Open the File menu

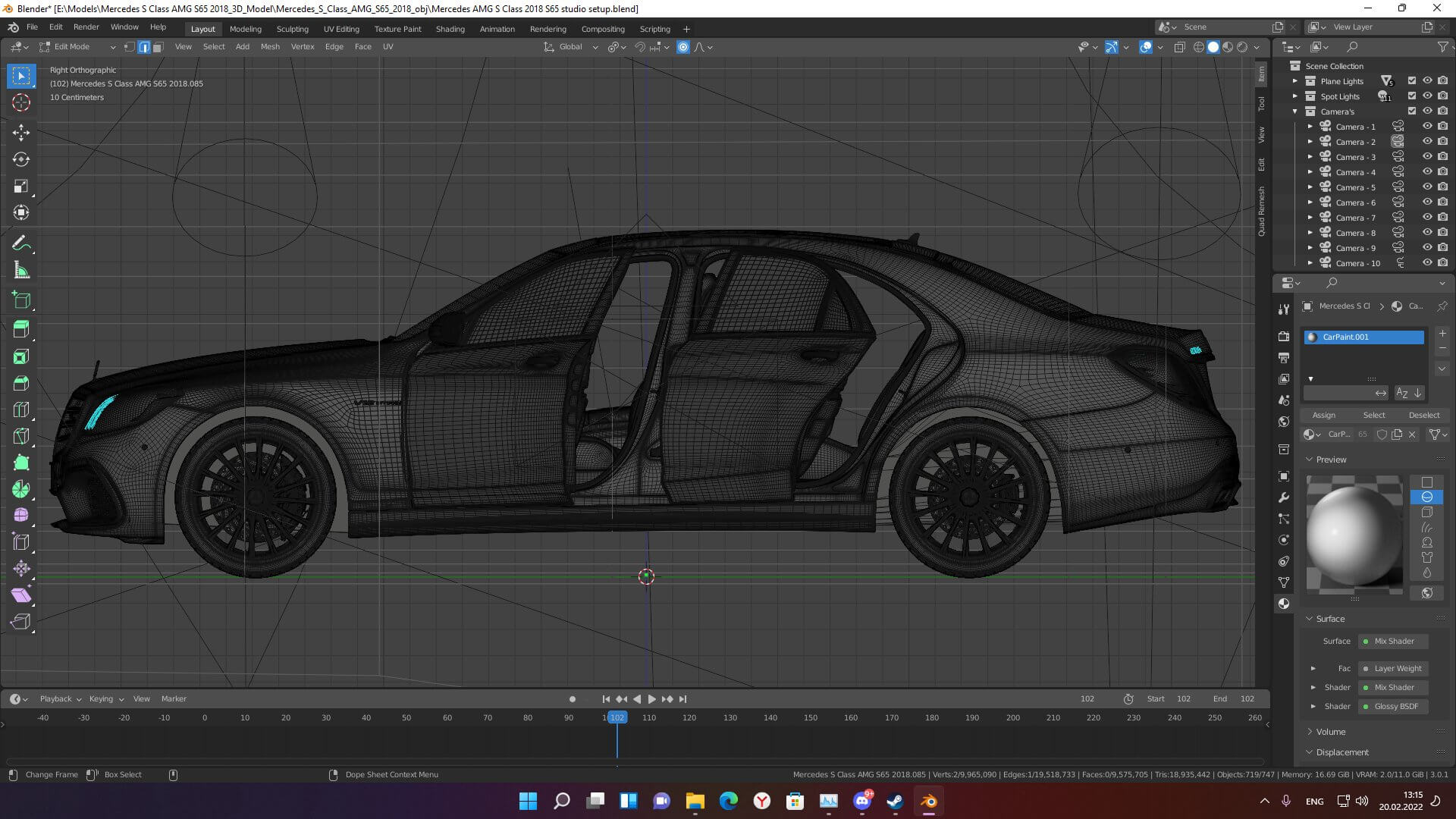(32, 27)
